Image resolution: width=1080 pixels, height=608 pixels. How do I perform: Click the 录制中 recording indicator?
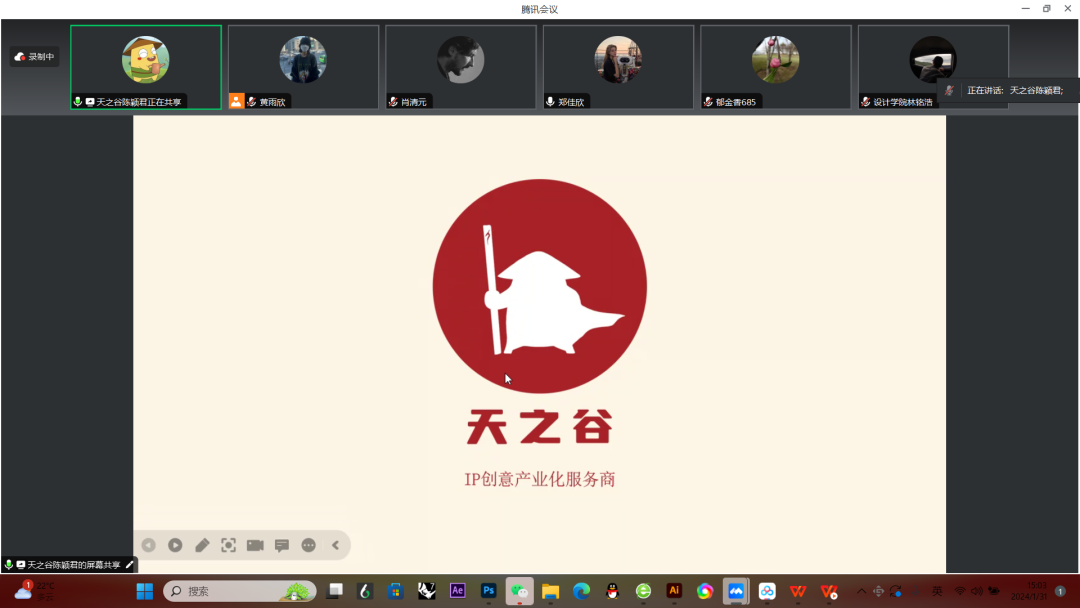pyautogui.click(x=35, y=57)
